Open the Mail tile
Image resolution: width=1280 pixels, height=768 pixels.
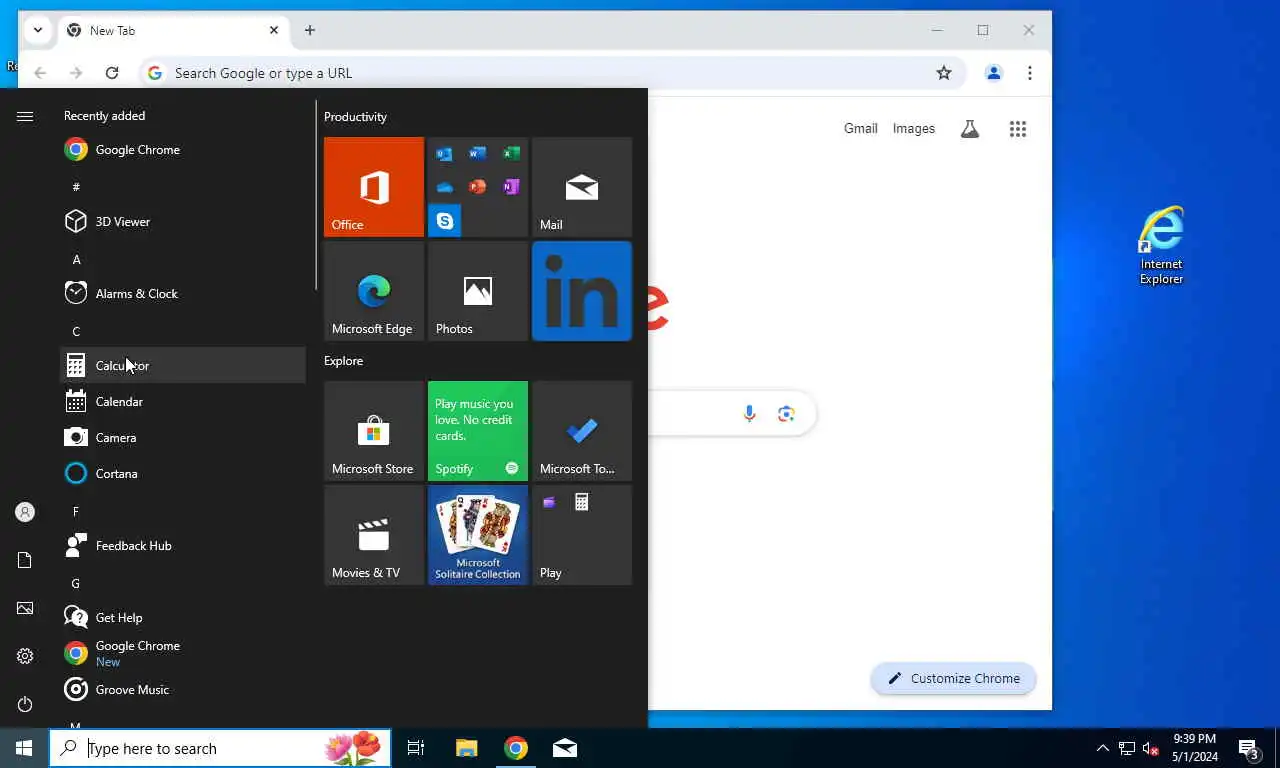tap(582, 187)
